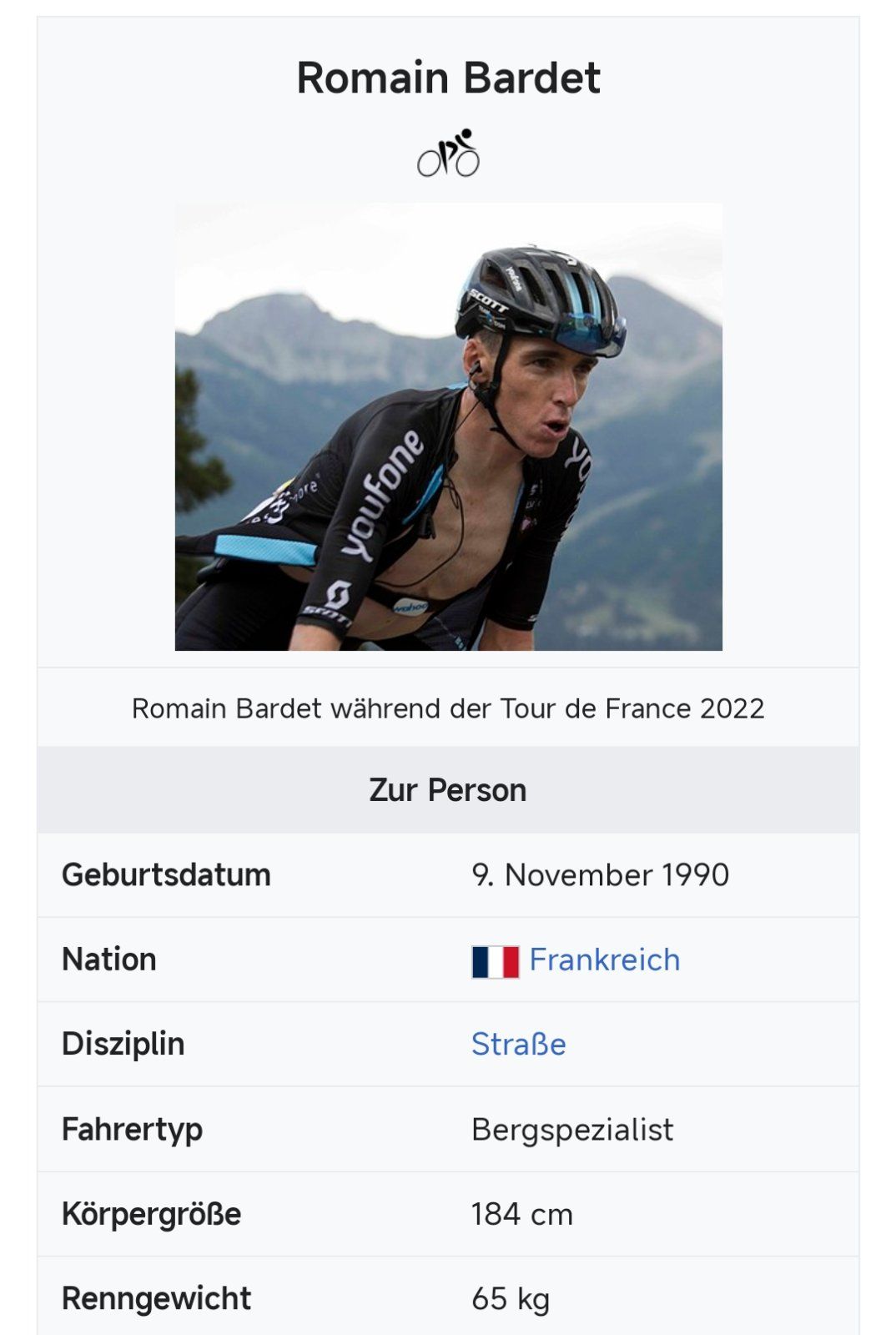This screenshot has width=896, height=1335.
Task: Open the Frankreich link
Action: pyautogui.click(x=604, y=960)
